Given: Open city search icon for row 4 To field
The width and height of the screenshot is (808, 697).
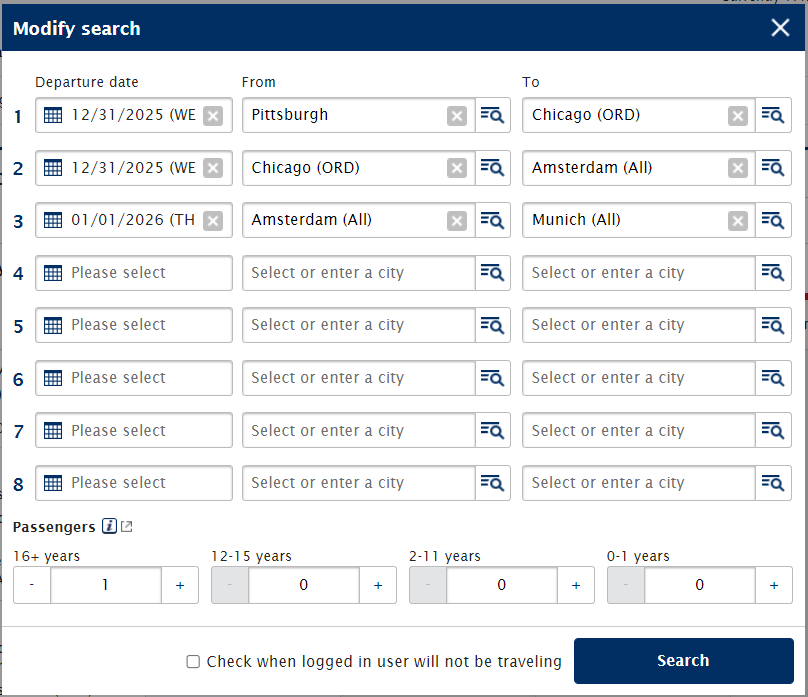Looking at the screenshot, I should [x=772, y=273].
